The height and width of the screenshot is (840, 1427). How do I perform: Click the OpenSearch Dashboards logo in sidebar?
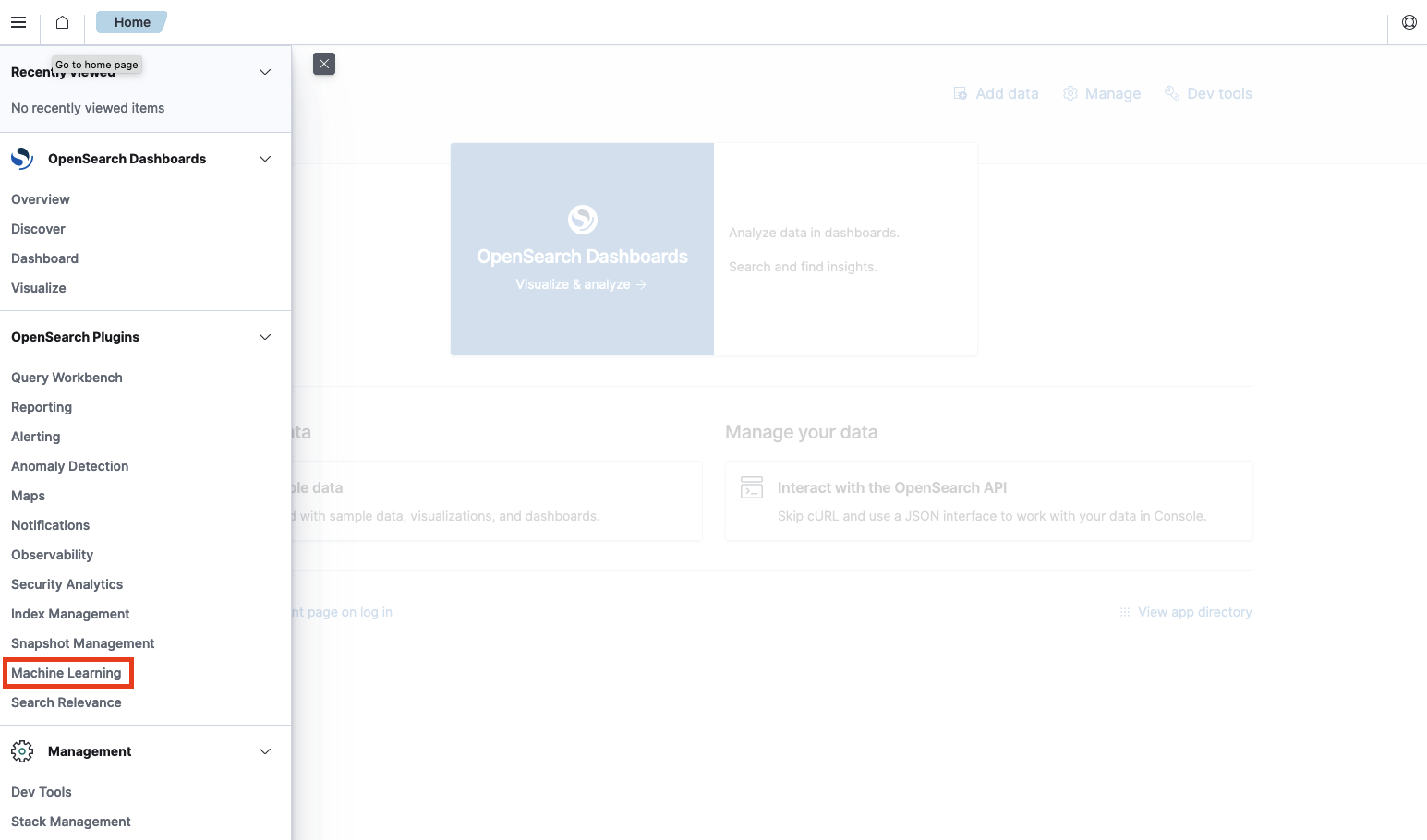(21, 158)
